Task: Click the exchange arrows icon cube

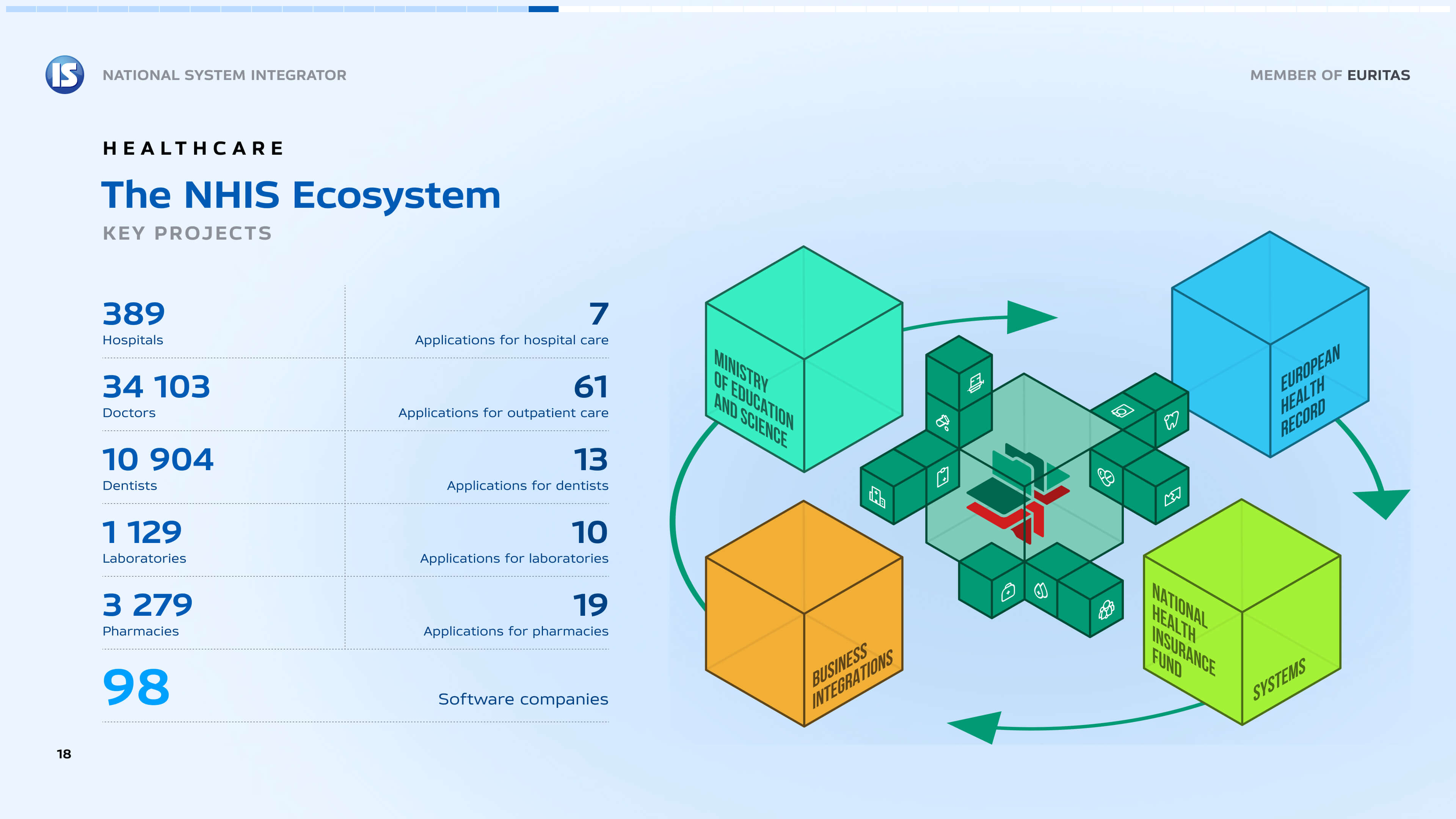Action: (x=1172, y=497)
